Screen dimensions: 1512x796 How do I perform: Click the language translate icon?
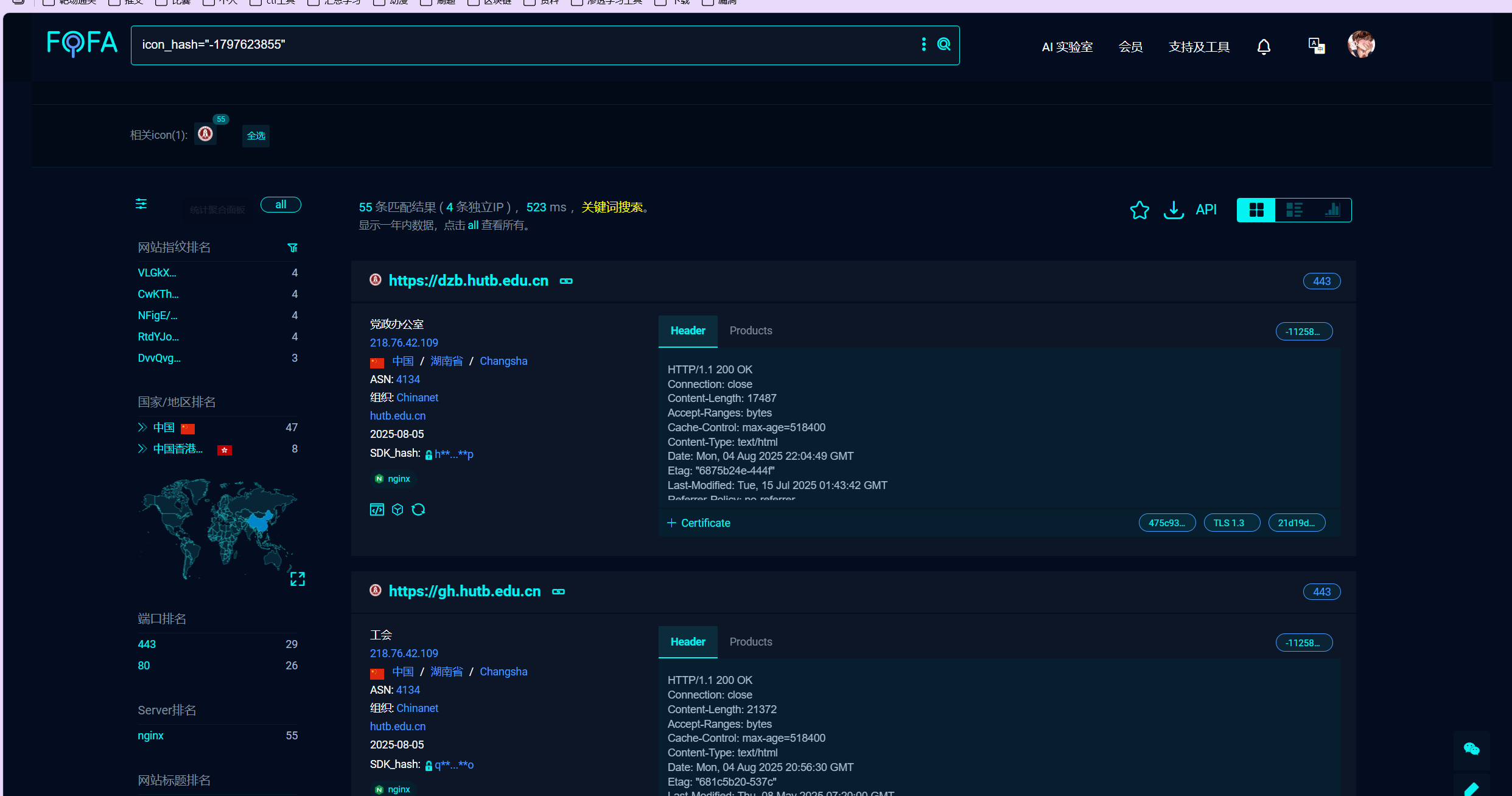click(x=1316, y=46)
